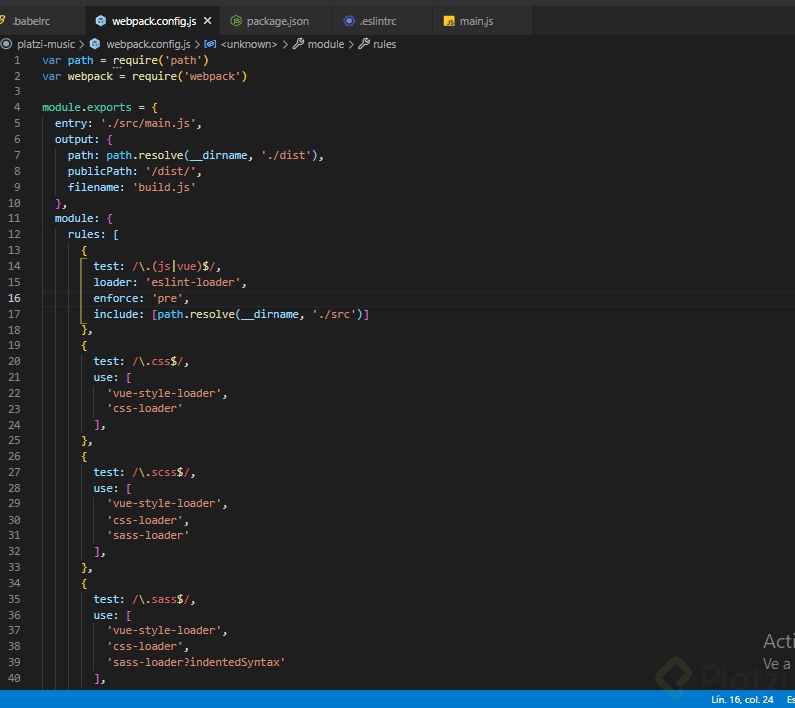The height and width of the screenshot is (708, 795).
Task: Open the platzi-music breadcrumb folder
Action: coord(45,44)
